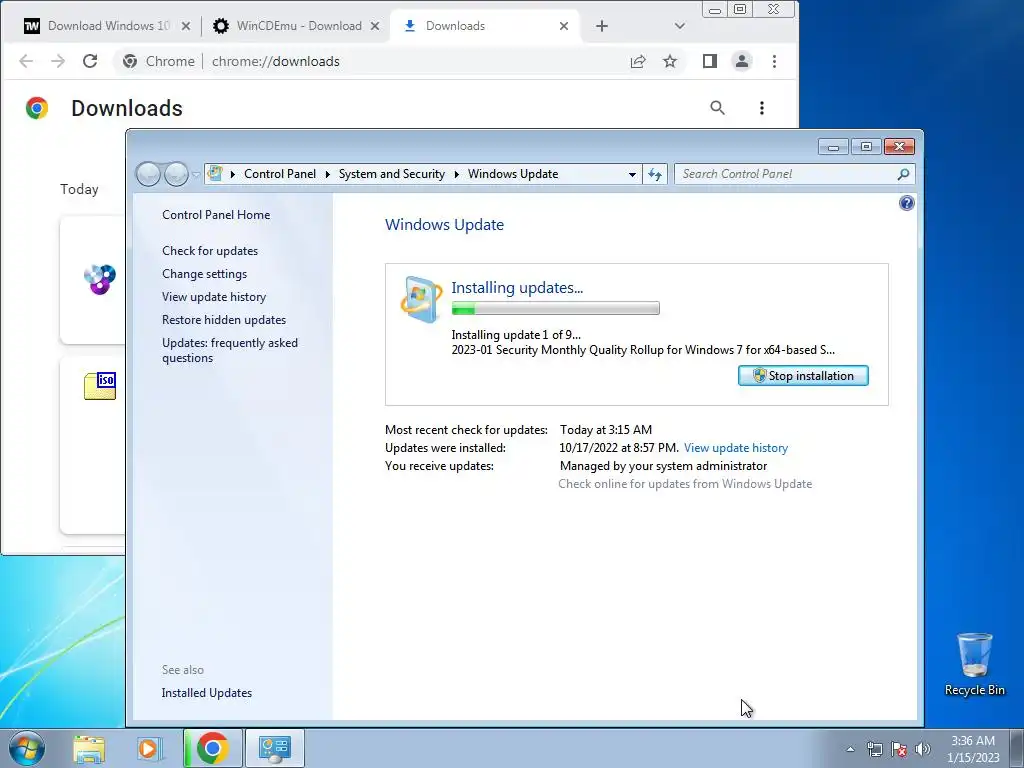Click Check online for updates from Windows Update
Image resolution: width=1024 pixels, height=768 pixels.
685,484
